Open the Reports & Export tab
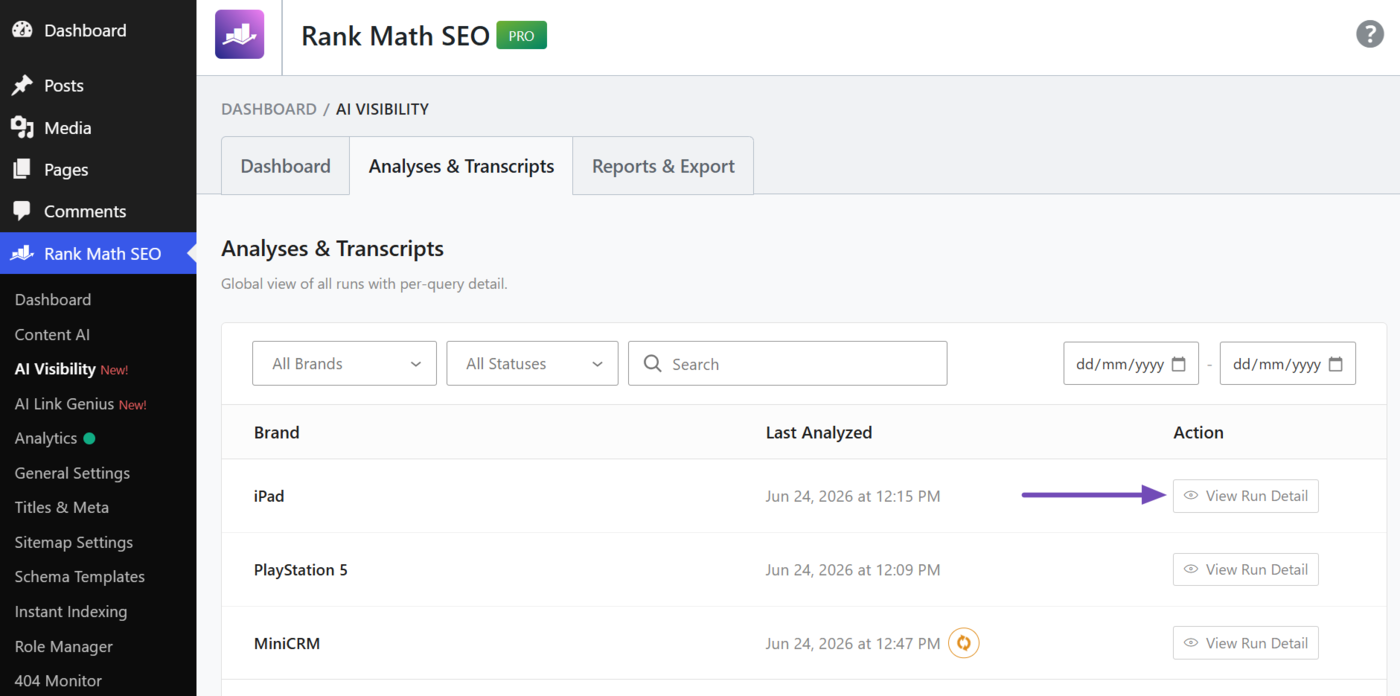The width and height of the screenshot is (1400, 696). tap(663, 166)
